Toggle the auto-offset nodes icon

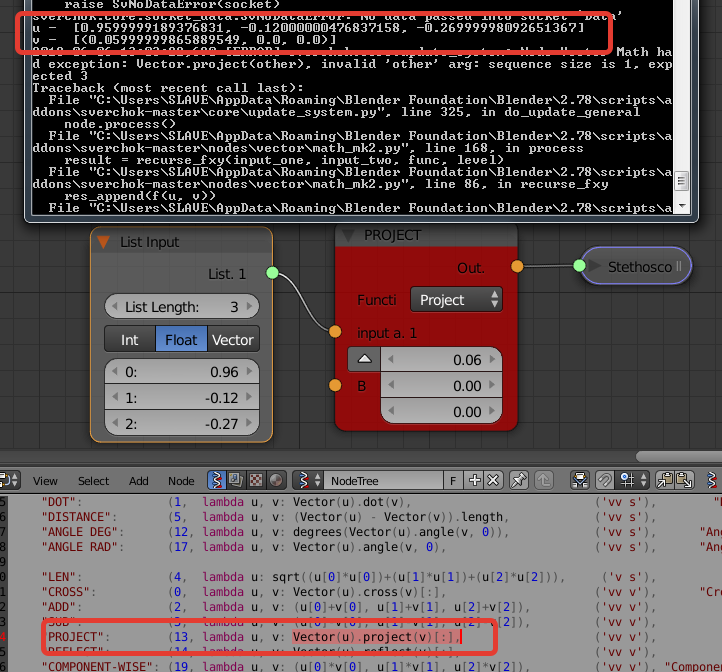pos(580,480)
